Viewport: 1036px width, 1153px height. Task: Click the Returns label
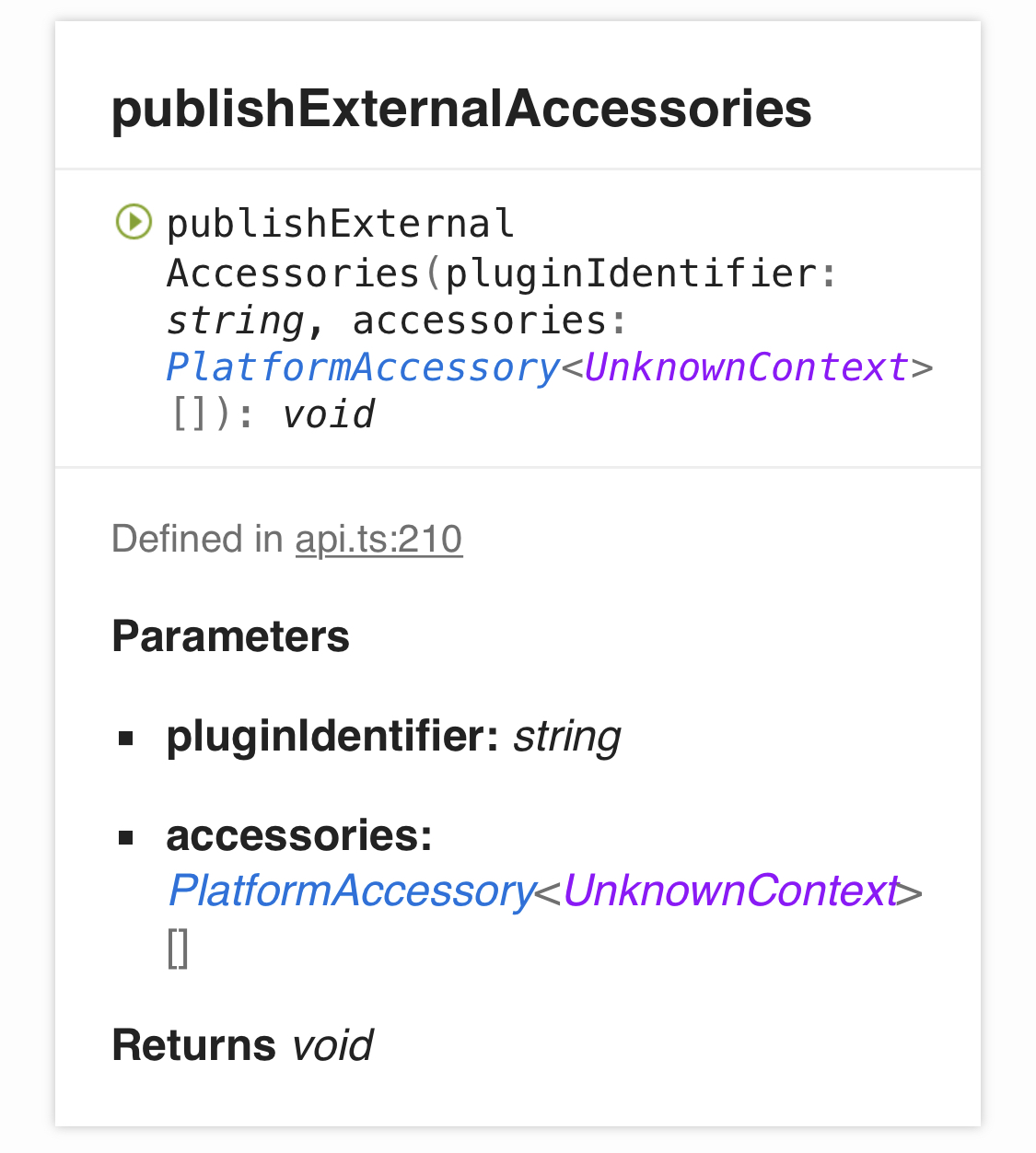tap(193, 1045)
